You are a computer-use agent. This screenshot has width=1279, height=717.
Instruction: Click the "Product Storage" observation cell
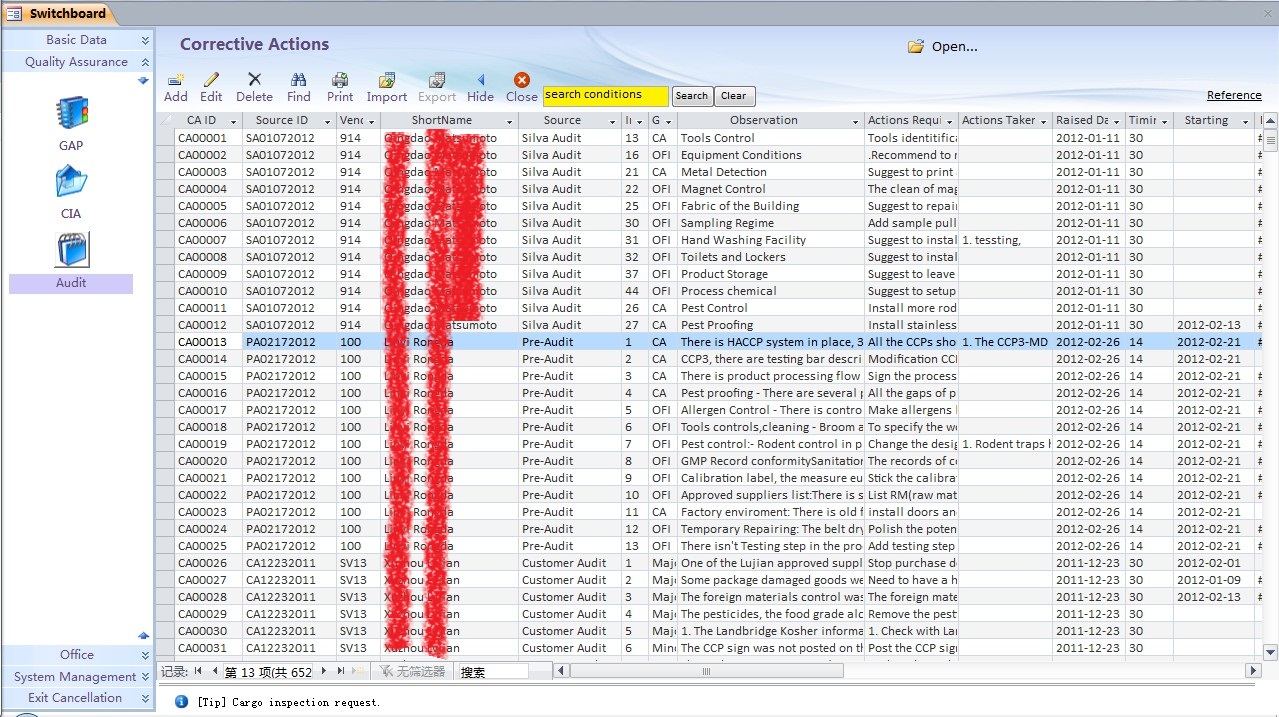pyautogui.click(x=771, y=274)
